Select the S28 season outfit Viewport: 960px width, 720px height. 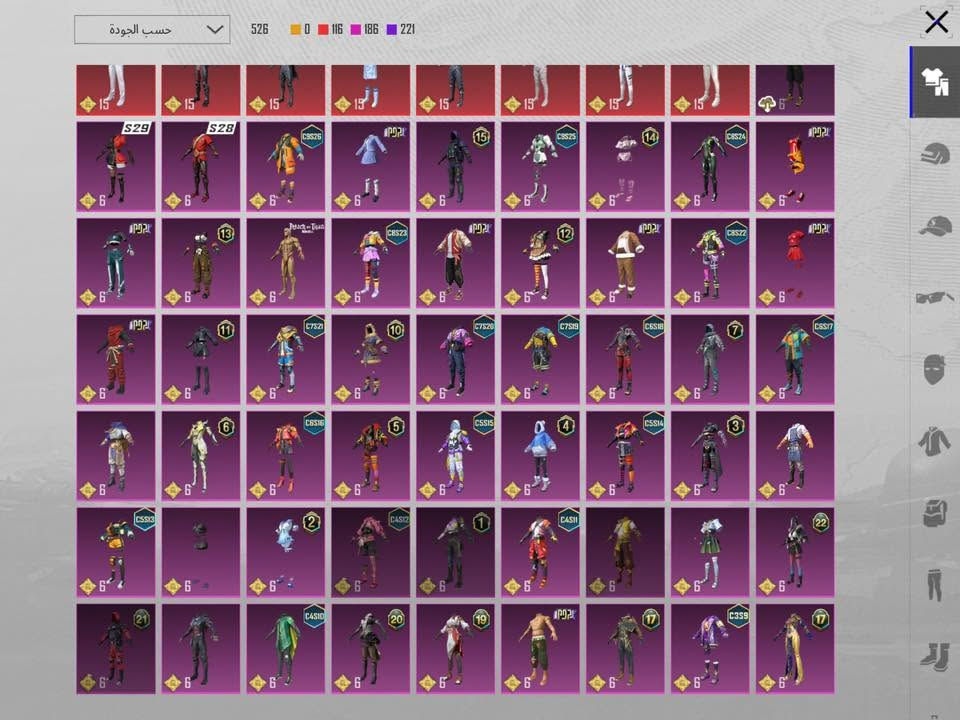pyautogui.click(x=201, y=167)
